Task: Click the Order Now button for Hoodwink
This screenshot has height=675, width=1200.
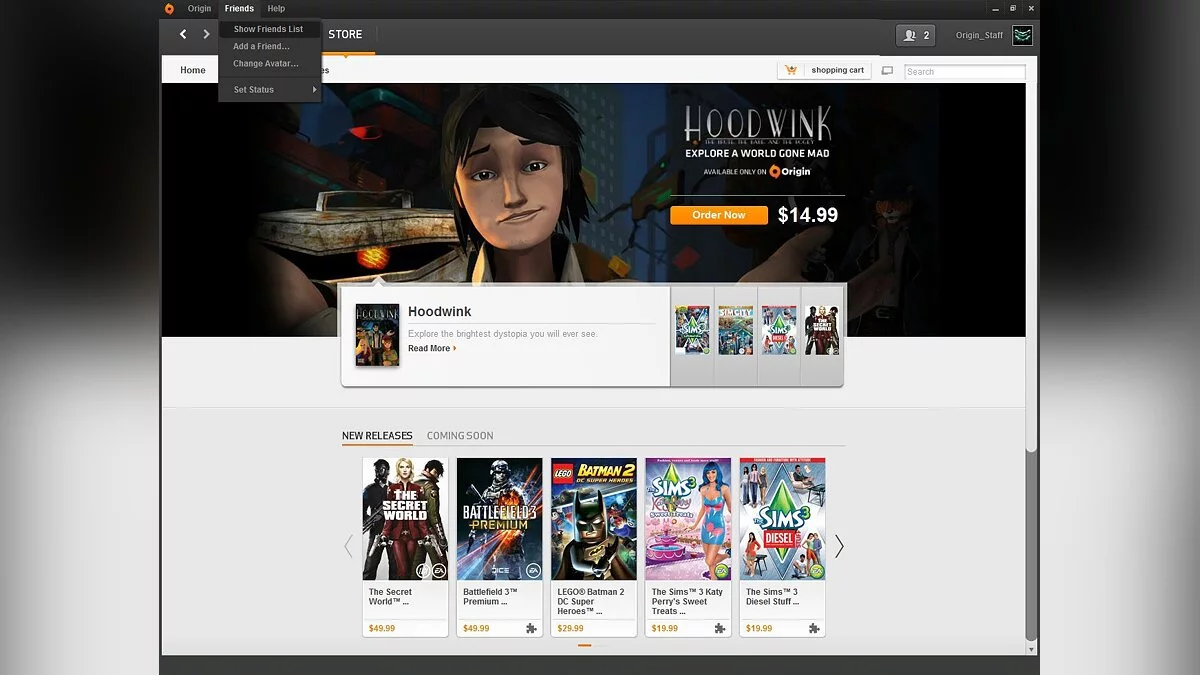Action: [719, 215]
